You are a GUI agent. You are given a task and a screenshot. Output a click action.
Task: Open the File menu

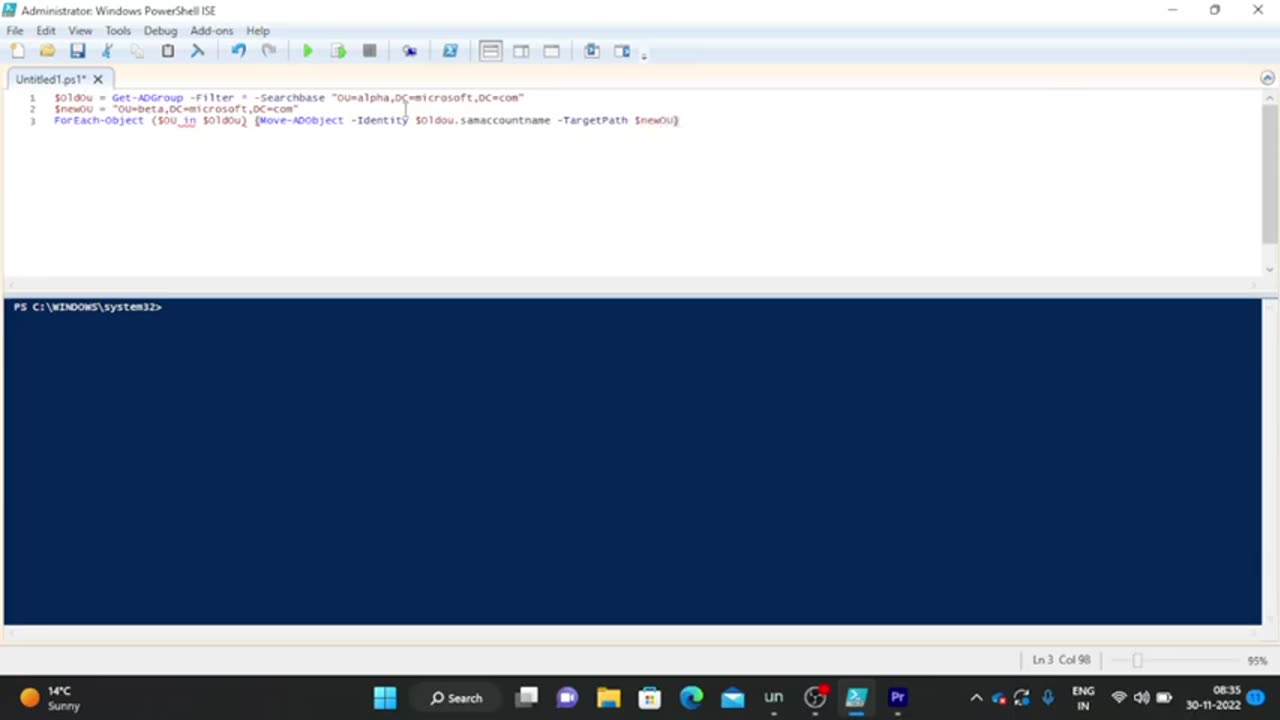[x=15, y=31]
